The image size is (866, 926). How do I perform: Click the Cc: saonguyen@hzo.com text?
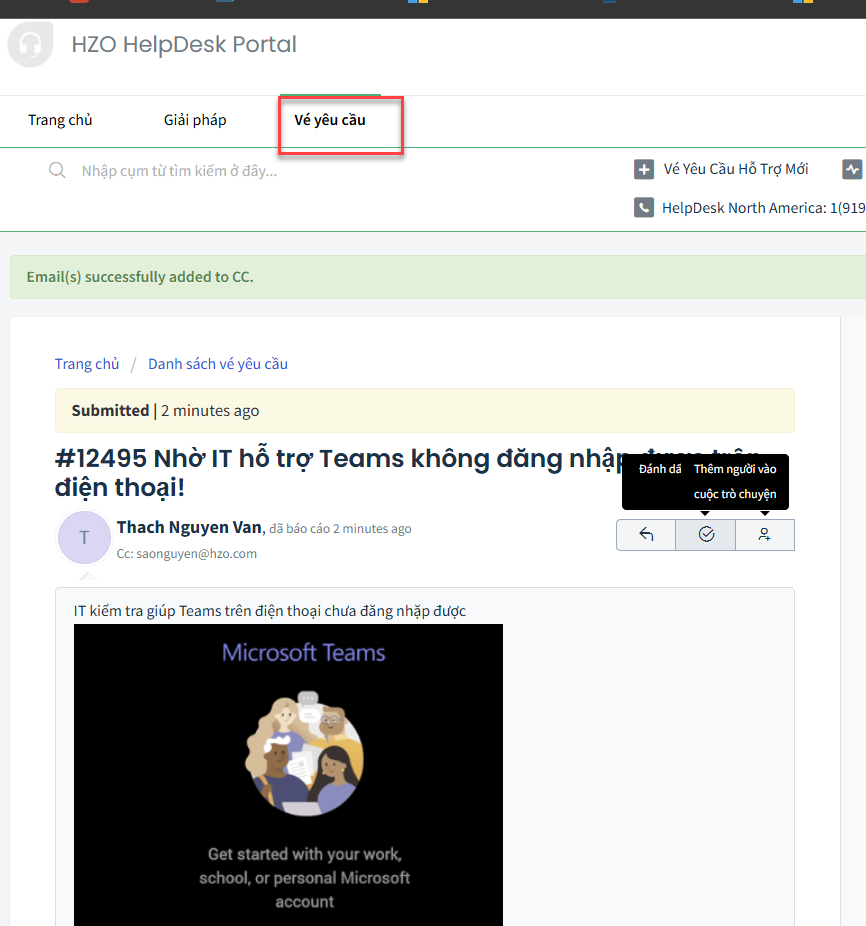187,554
